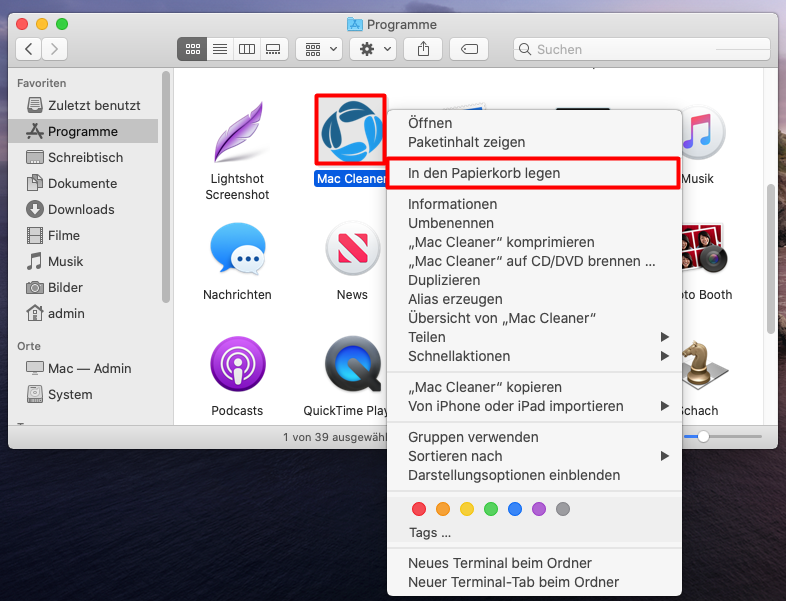
Task: Choose In den Papierkorb legen
Action: coord(534,173)
